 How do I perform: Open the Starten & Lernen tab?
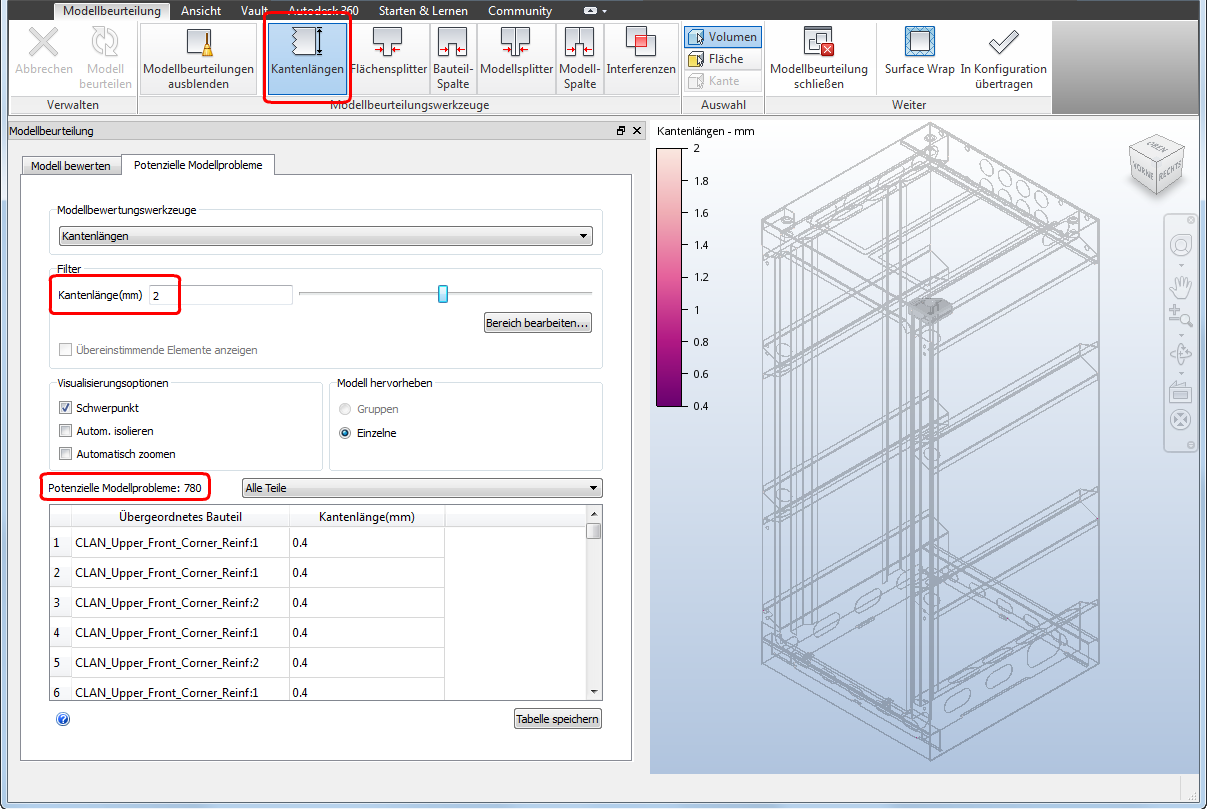(x=424, y=11)
